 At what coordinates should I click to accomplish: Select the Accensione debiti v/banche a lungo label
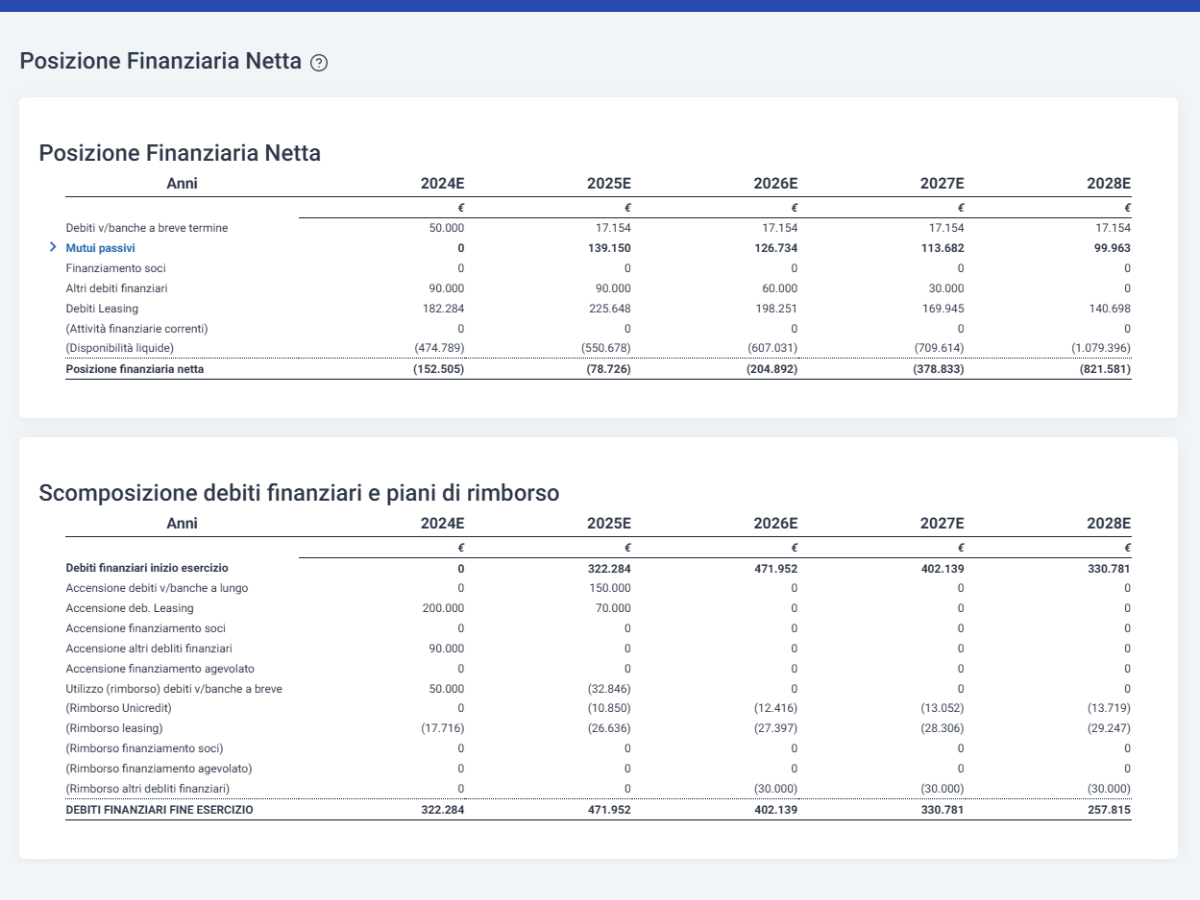(156, 588)
